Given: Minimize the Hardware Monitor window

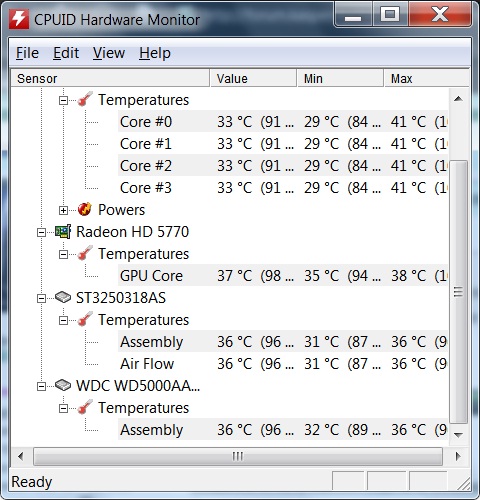Looking at the screenshot, I should (x=353, y=15).
